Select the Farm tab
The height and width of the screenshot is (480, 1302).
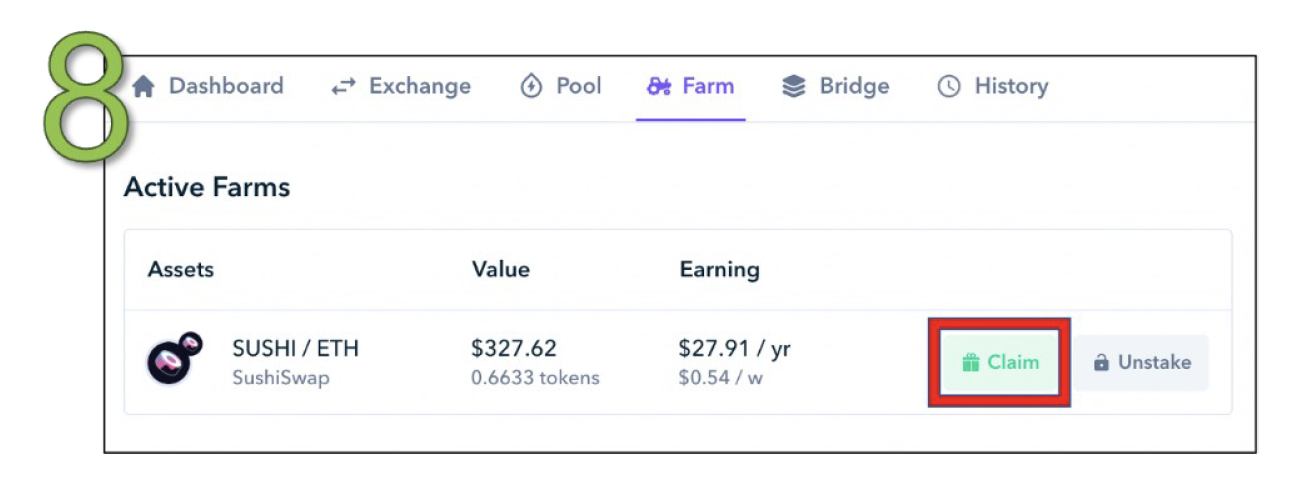(708, 87)
